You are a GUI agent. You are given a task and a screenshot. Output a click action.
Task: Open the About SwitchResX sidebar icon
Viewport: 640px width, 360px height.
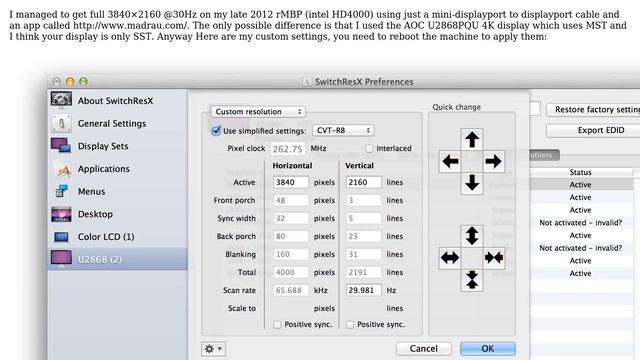coord(61,100)
